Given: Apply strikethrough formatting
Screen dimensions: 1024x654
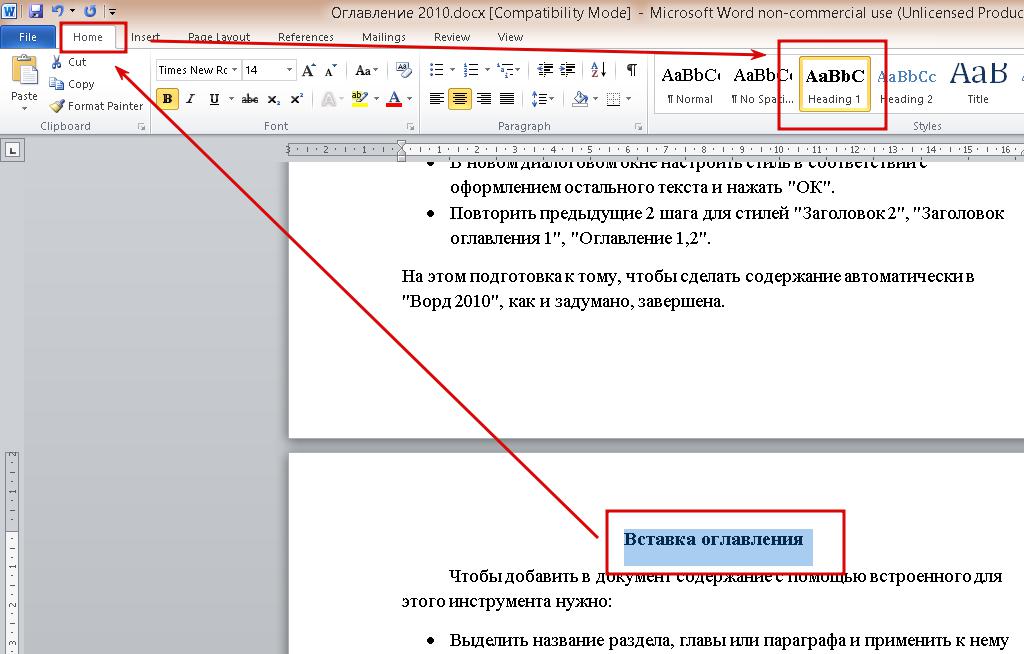Looking at the screenshot, I should (250, 99).
